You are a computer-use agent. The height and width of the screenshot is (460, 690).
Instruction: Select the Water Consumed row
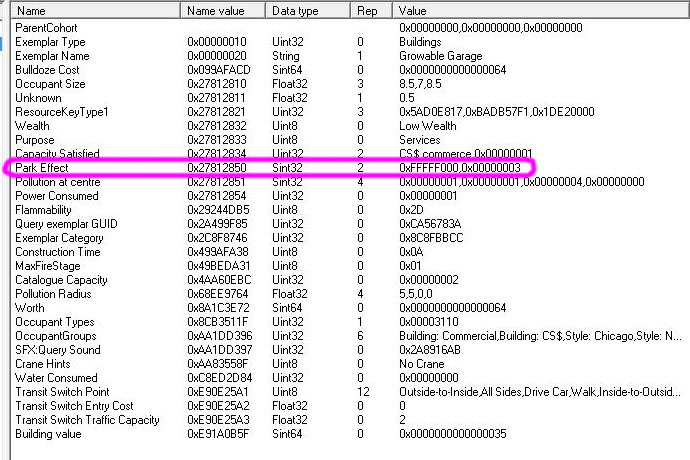click(x=350, y=378)
